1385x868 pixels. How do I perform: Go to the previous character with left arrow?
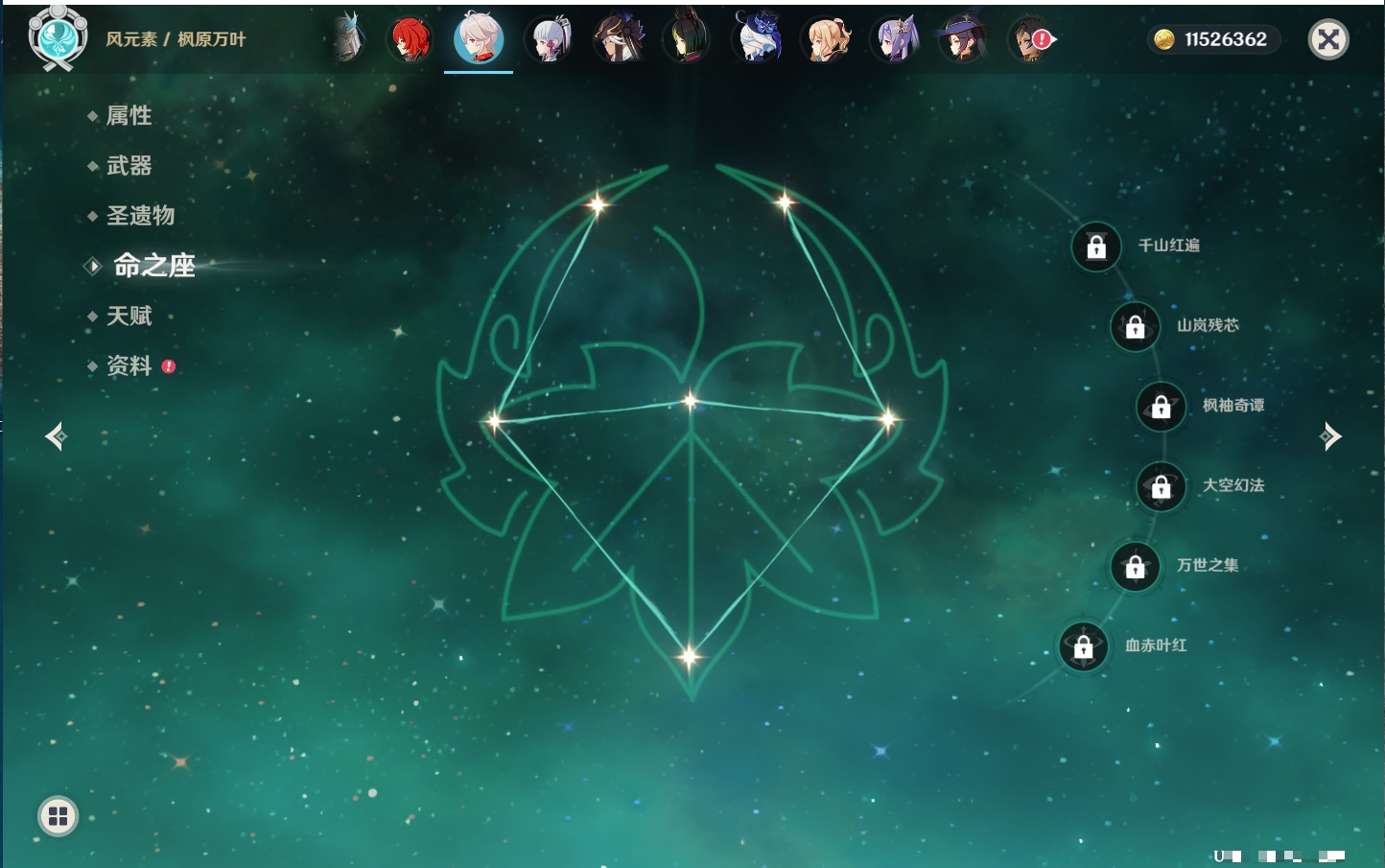tap(56, 436)
